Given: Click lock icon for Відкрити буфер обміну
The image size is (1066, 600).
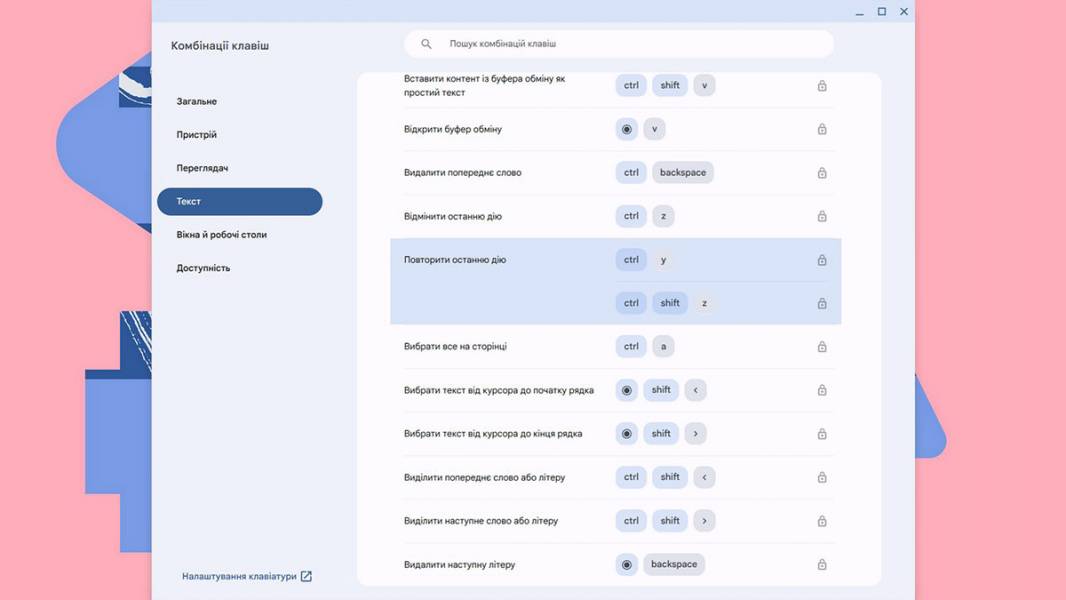Looking at the screenshot, I should coord(822,129).
